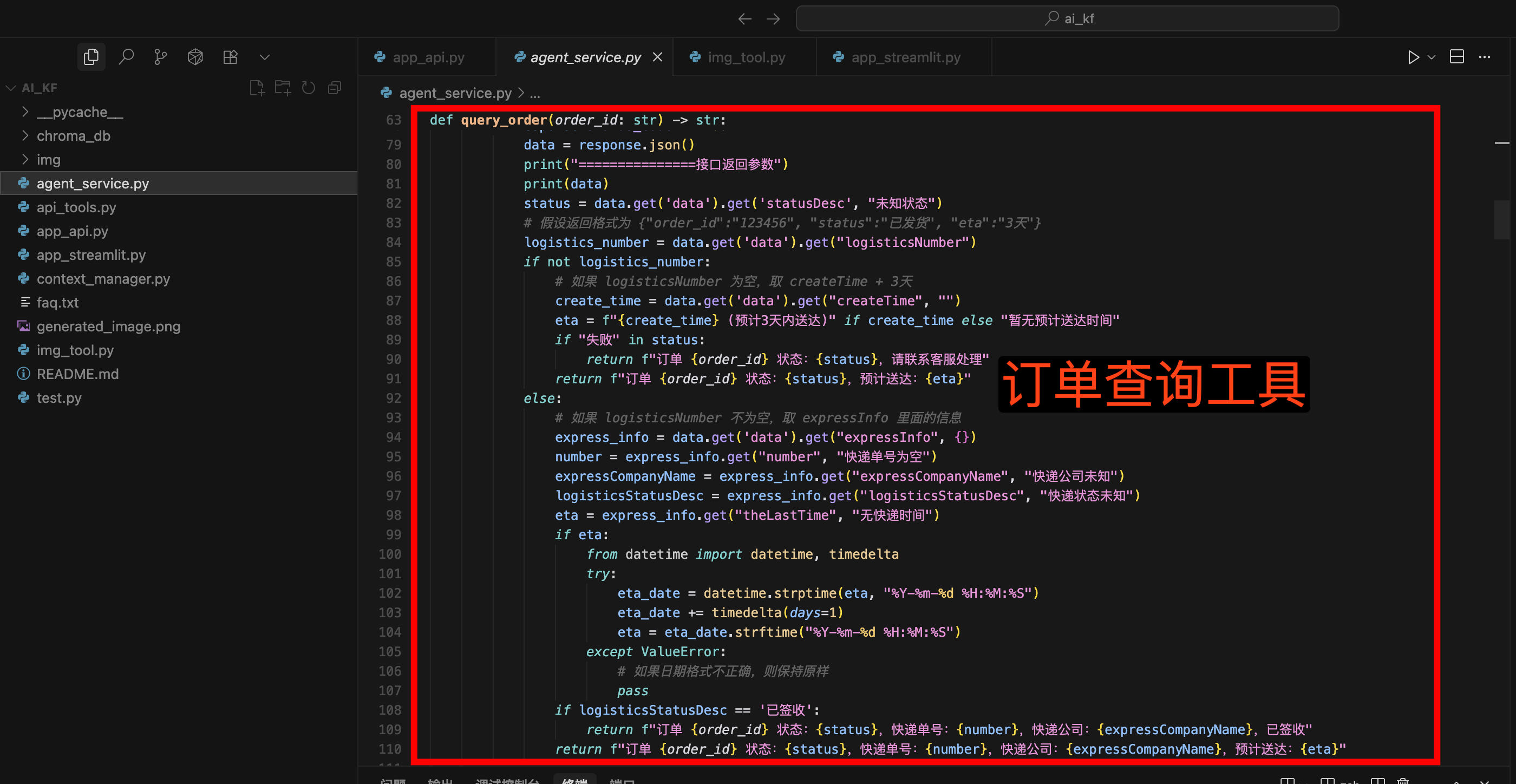This screenshot has height=784, width=1516.
Task: Open the Extensions view icon
Action: point(230,56)
